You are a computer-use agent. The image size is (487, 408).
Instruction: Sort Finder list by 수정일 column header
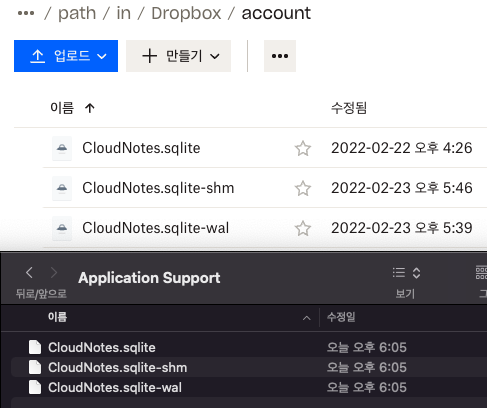[341, 317]
